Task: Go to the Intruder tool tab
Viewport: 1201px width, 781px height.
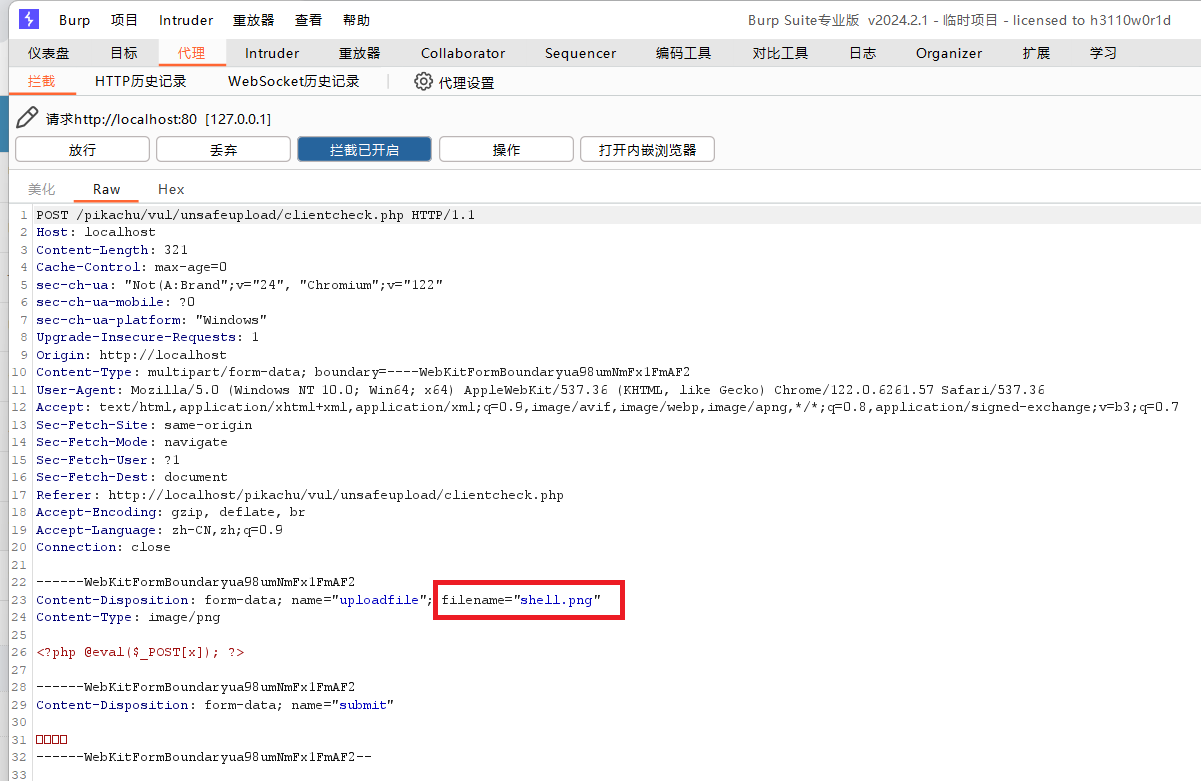Action: click(x=272, y=53)
